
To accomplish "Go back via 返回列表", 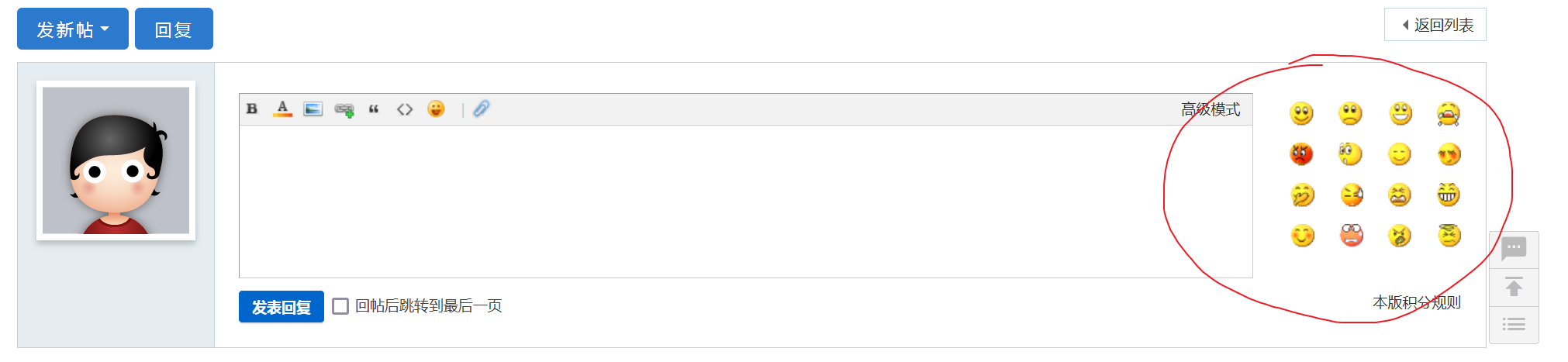I will click(1435, 25).
